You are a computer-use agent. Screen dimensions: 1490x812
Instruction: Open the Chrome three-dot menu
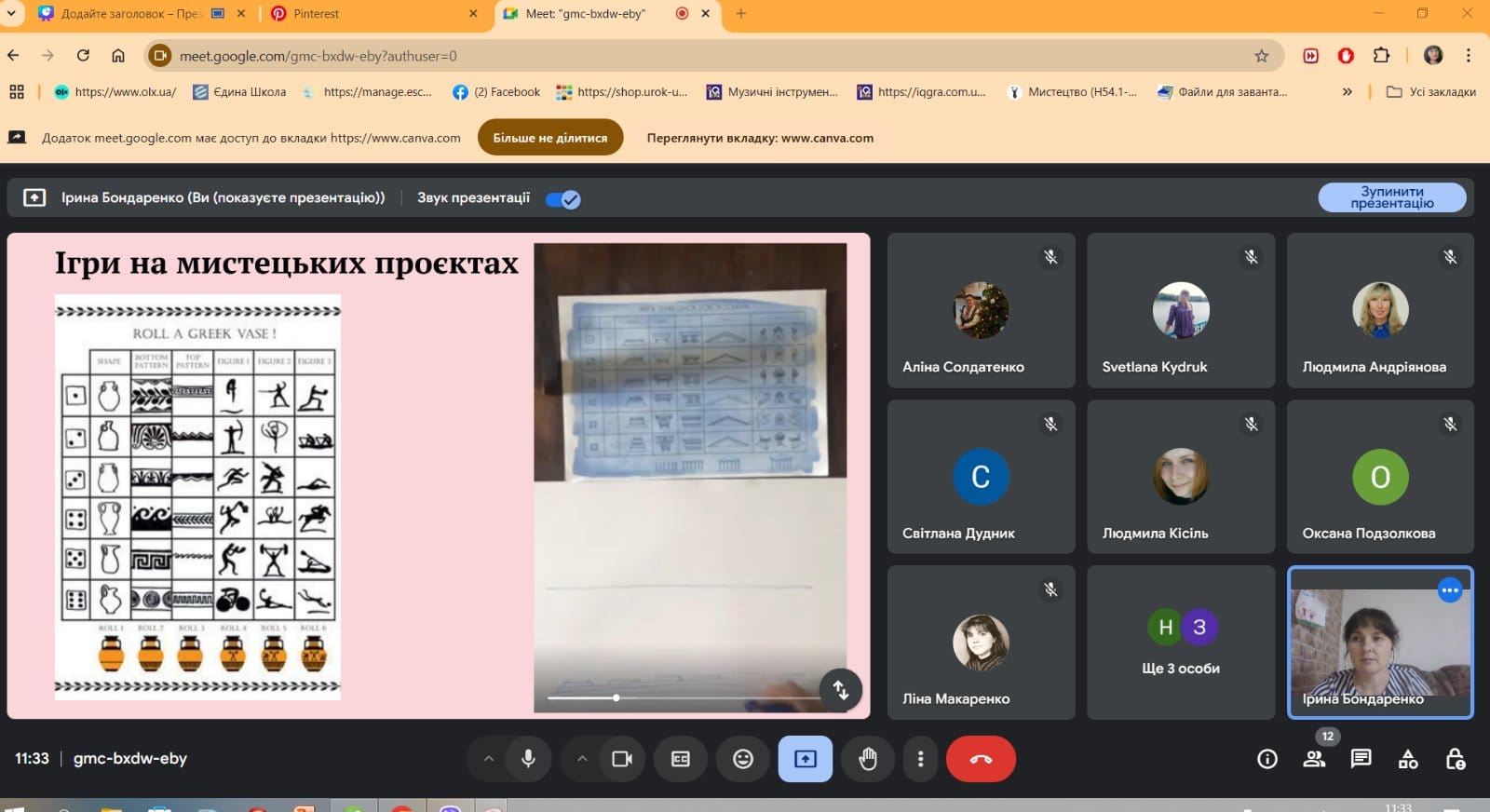1469,56
